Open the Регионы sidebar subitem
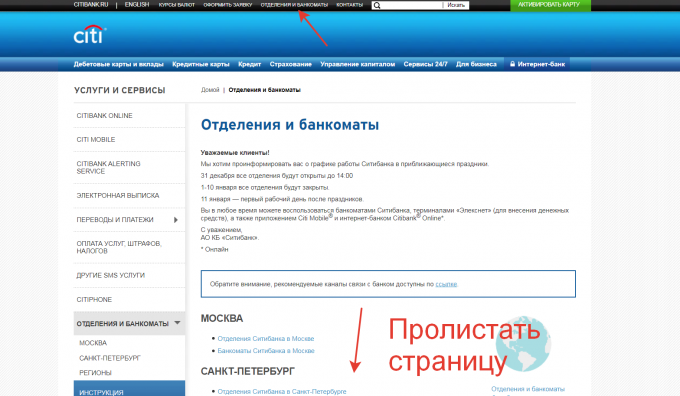 (x=95, y=373)
